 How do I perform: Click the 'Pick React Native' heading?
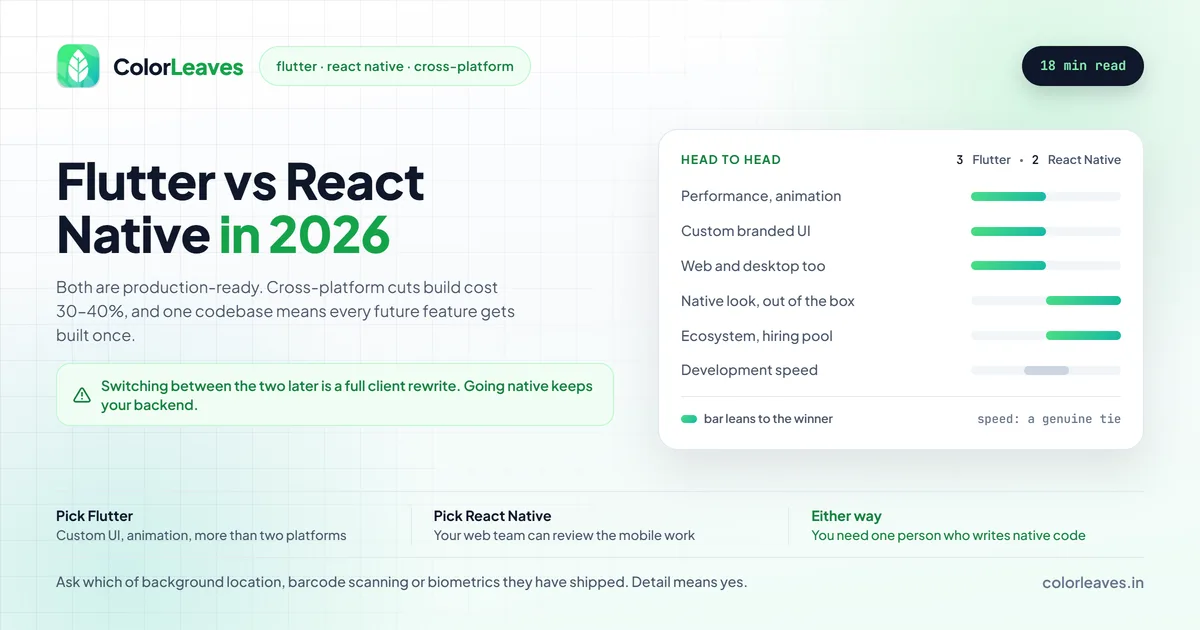492,516
